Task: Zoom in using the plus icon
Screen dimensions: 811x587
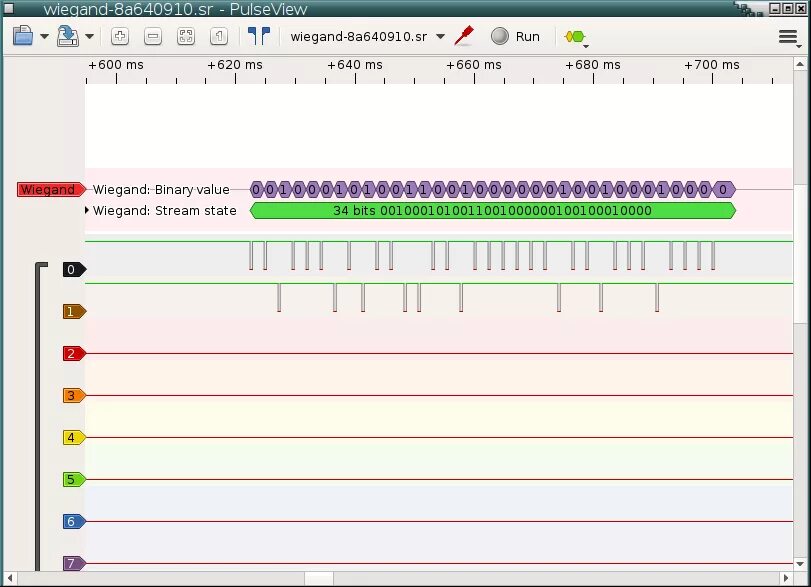Action: pos(120,36)
